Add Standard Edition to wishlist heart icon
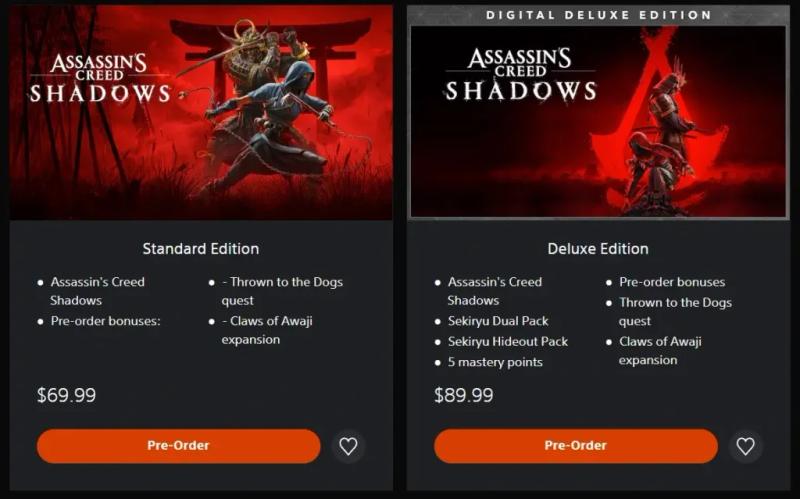This screenshot has height=499, width=800. pyautogui.click(x=348, y=446)
